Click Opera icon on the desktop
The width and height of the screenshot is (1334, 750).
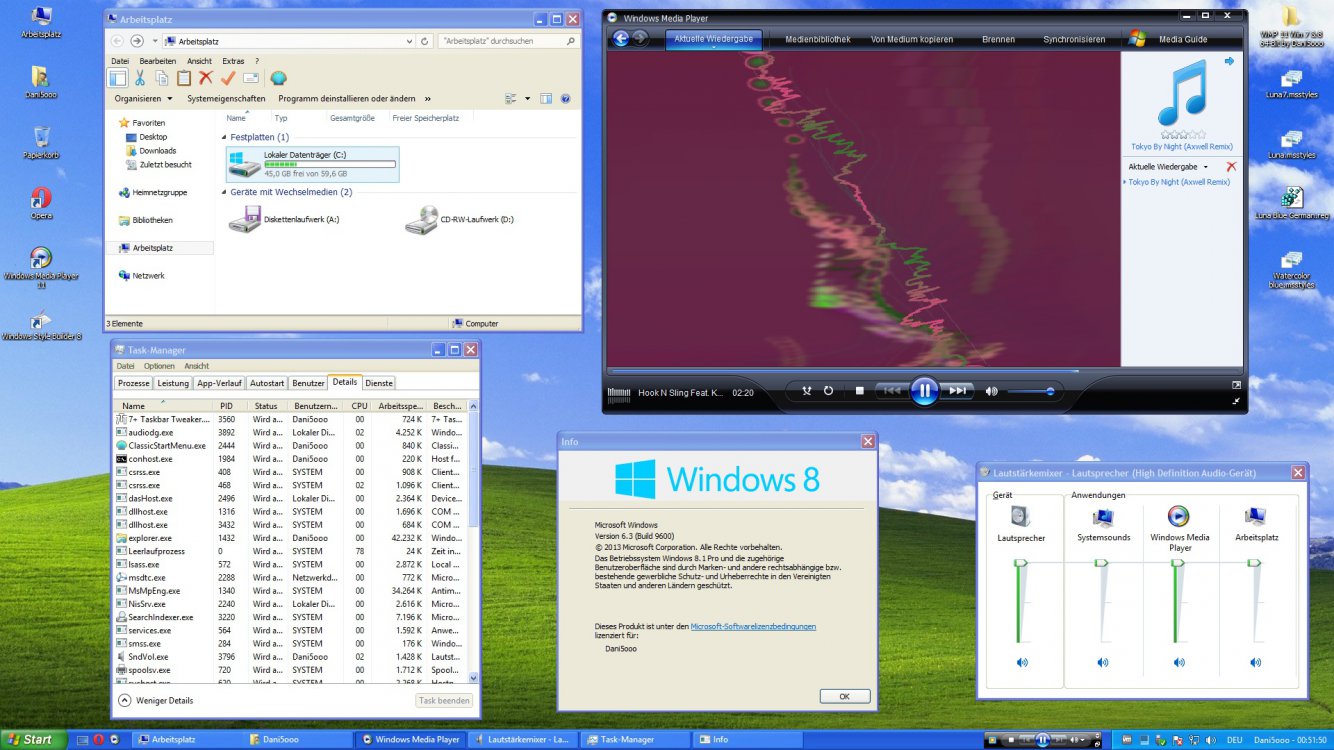click(41, 202)
